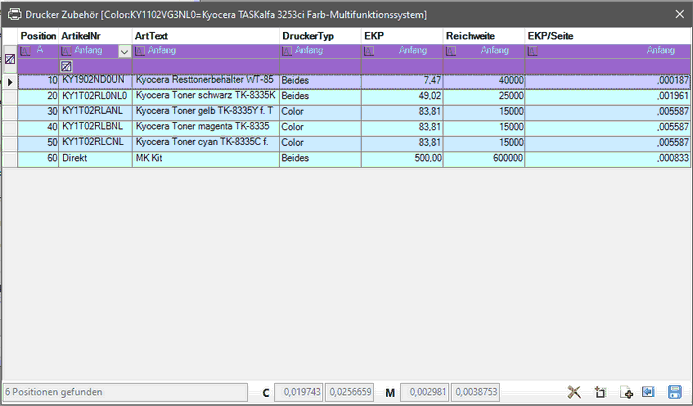Select EKP/Seite value ,000187
Viewport: 693px width, 406px height.
[608, 80]
